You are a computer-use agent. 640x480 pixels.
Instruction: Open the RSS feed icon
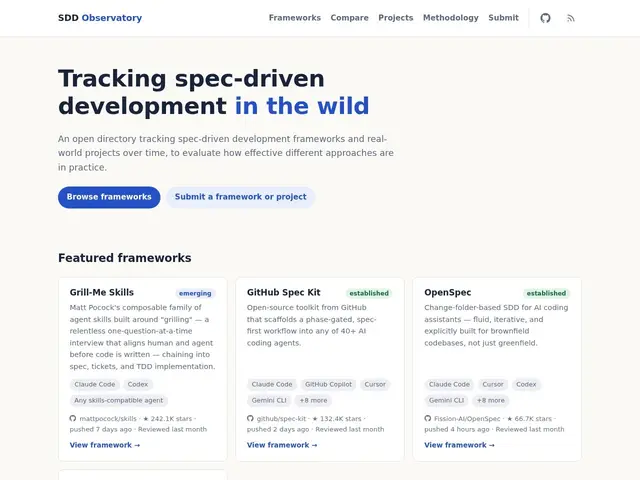(x=571, y=18)
